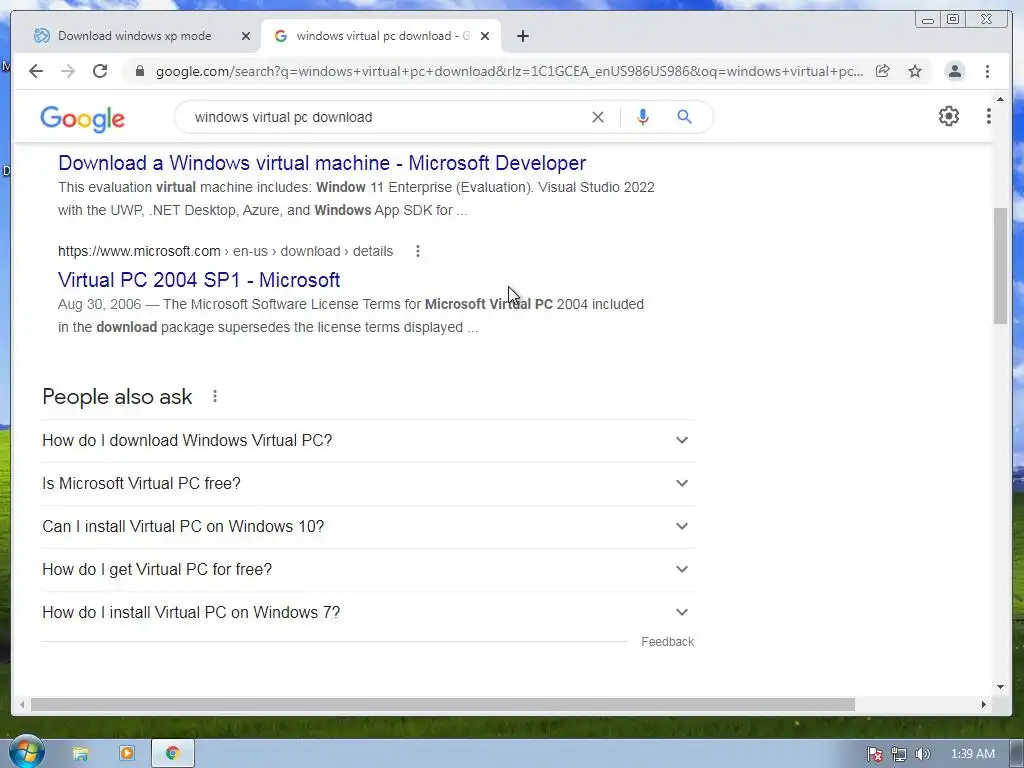Open People also ask options dots
Screen dimensions: 1024x768
(215, 396)
